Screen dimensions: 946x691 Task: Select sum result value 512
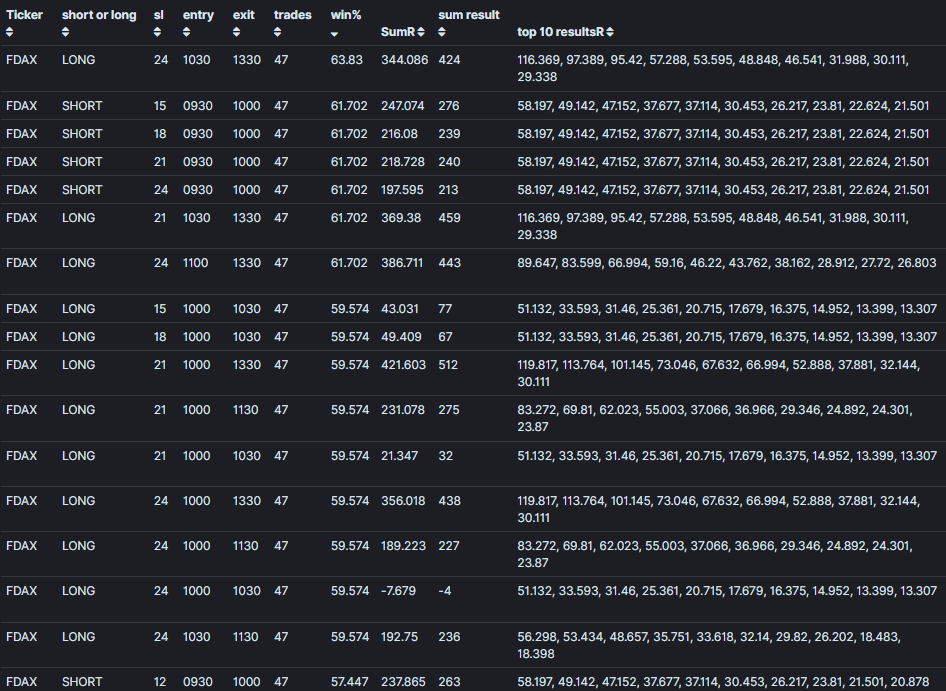pyautogui.click(x=448, y=365)
